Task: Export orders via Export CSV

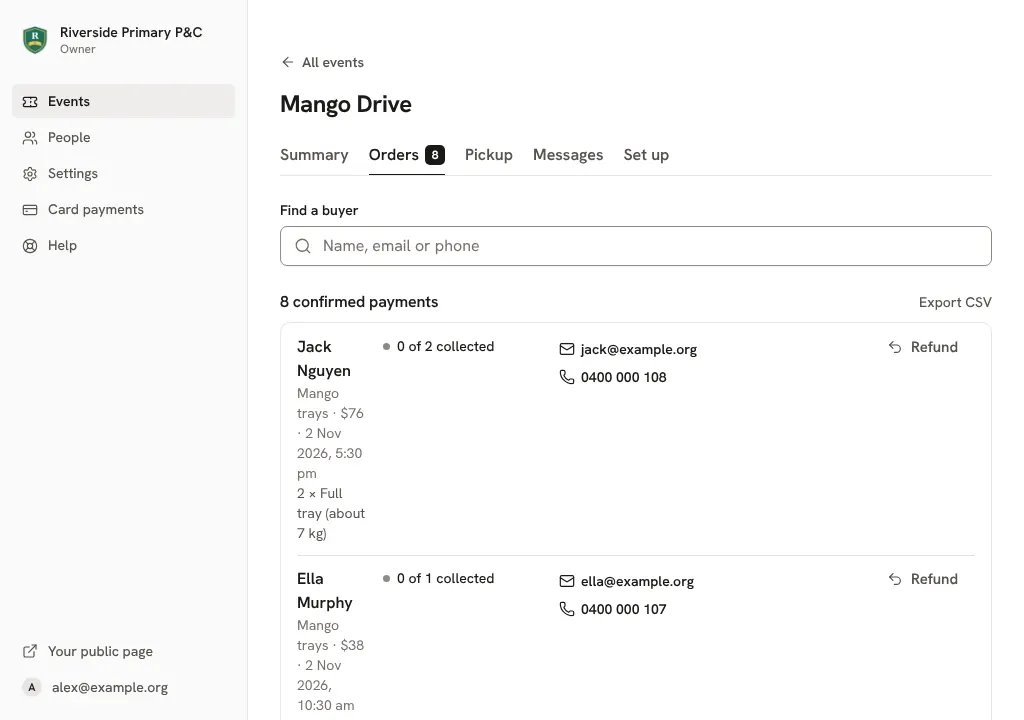Action: (x=955, y=303)
